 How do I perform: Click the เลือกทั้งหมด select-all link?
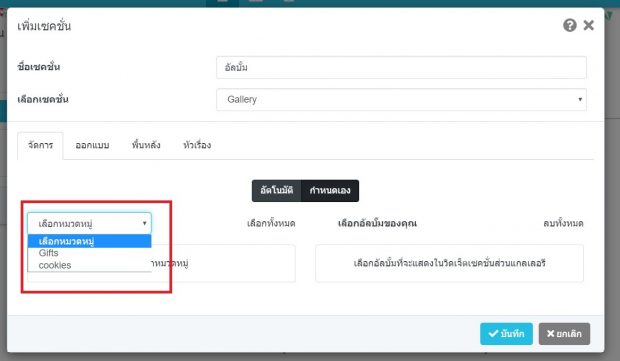(x=271, y=223)
